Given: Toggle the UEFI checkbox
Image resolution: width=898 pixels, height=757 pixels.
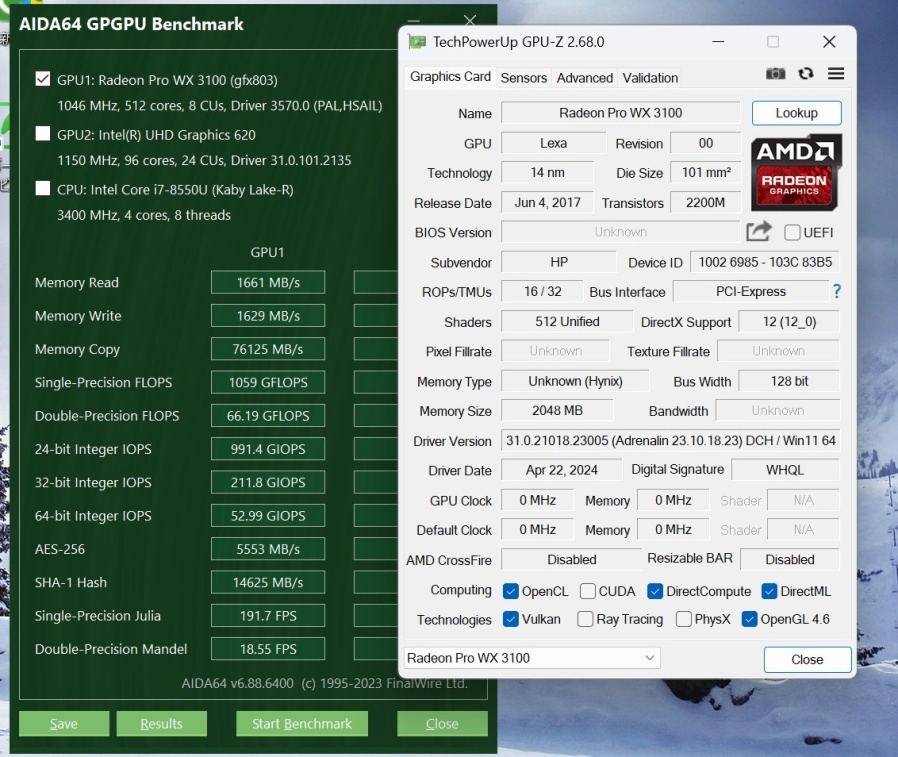Looking at the screenshot, I should click(x=792, y=233).
